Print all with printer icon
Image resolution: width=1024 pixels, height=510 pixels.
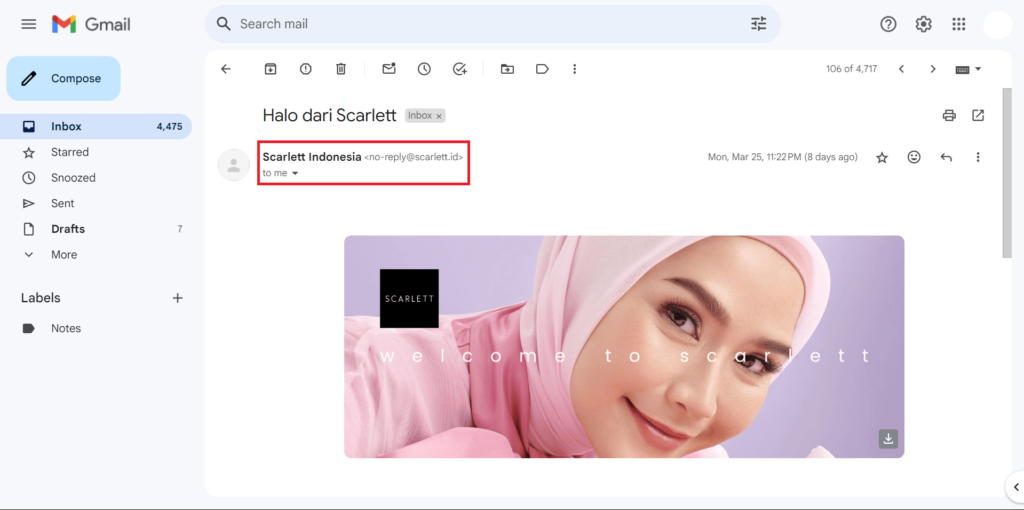point(949,116)
